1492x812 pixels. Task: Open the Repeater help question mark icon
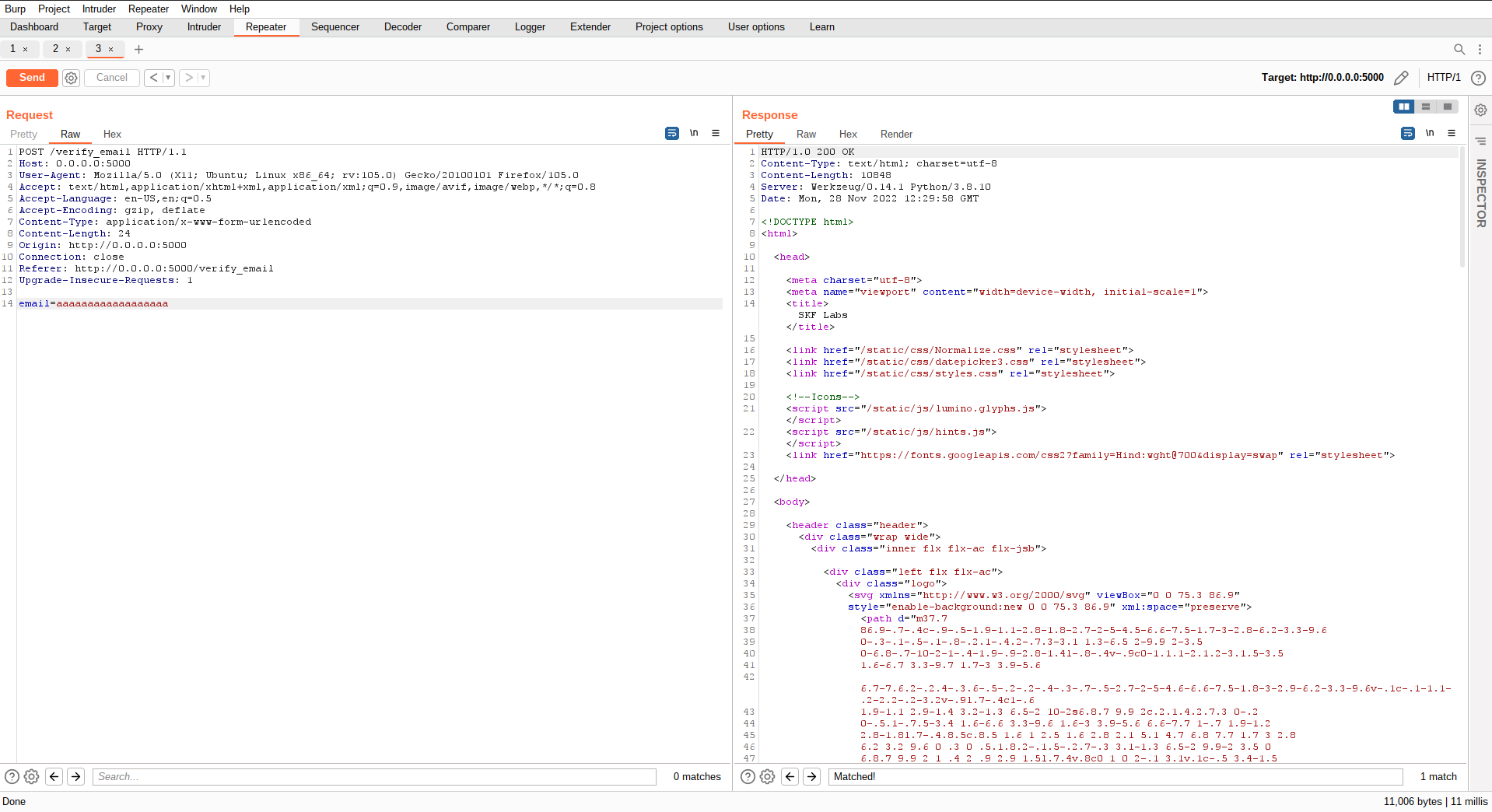(x=1478, y=78)
